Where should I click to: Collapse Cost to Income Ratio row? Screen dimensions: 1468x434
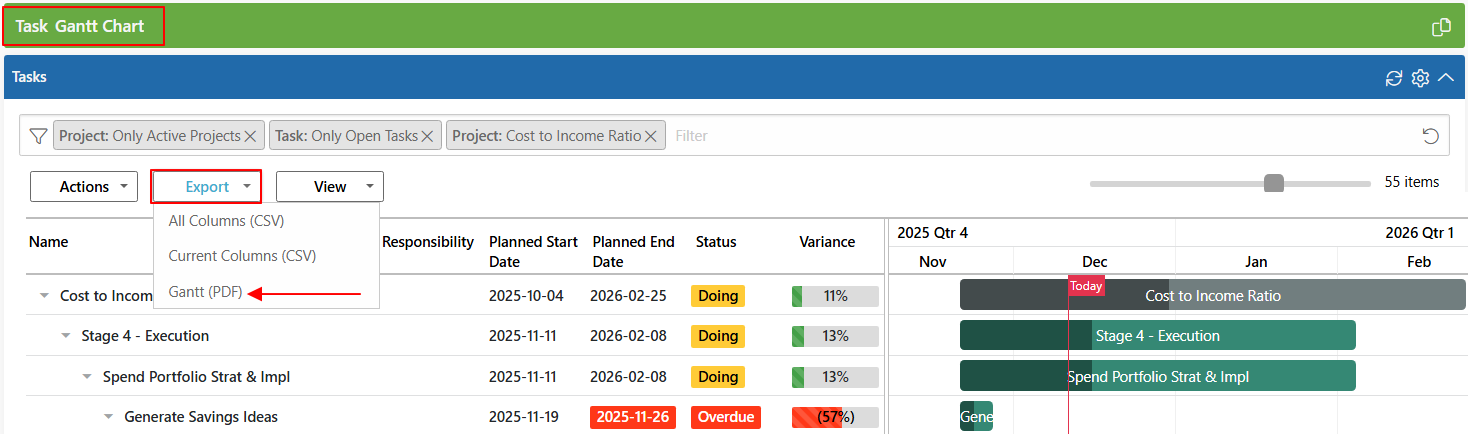tap(44, 296)
